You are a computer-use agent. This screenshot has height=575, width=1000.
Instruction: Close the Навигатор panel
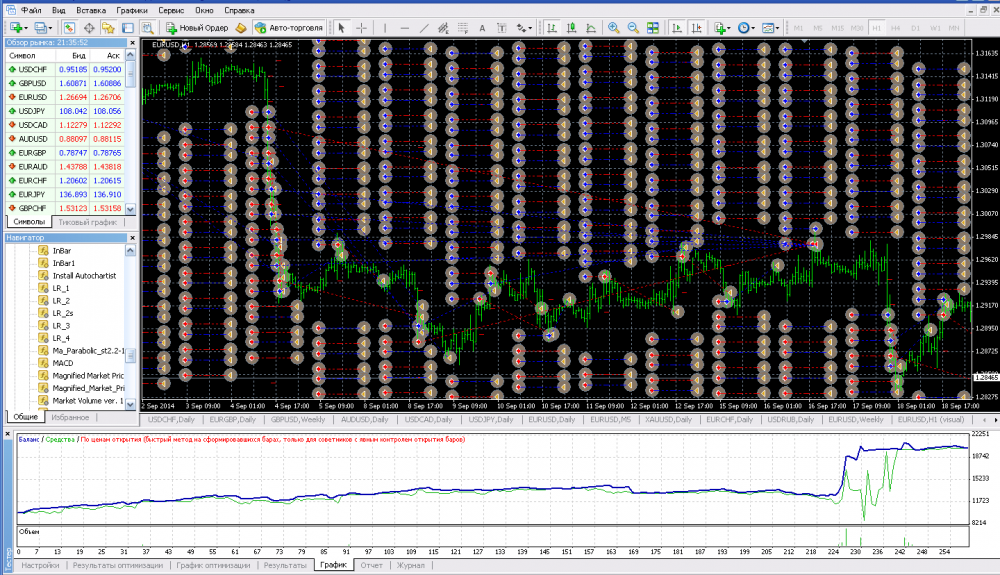tap(133, 238)
